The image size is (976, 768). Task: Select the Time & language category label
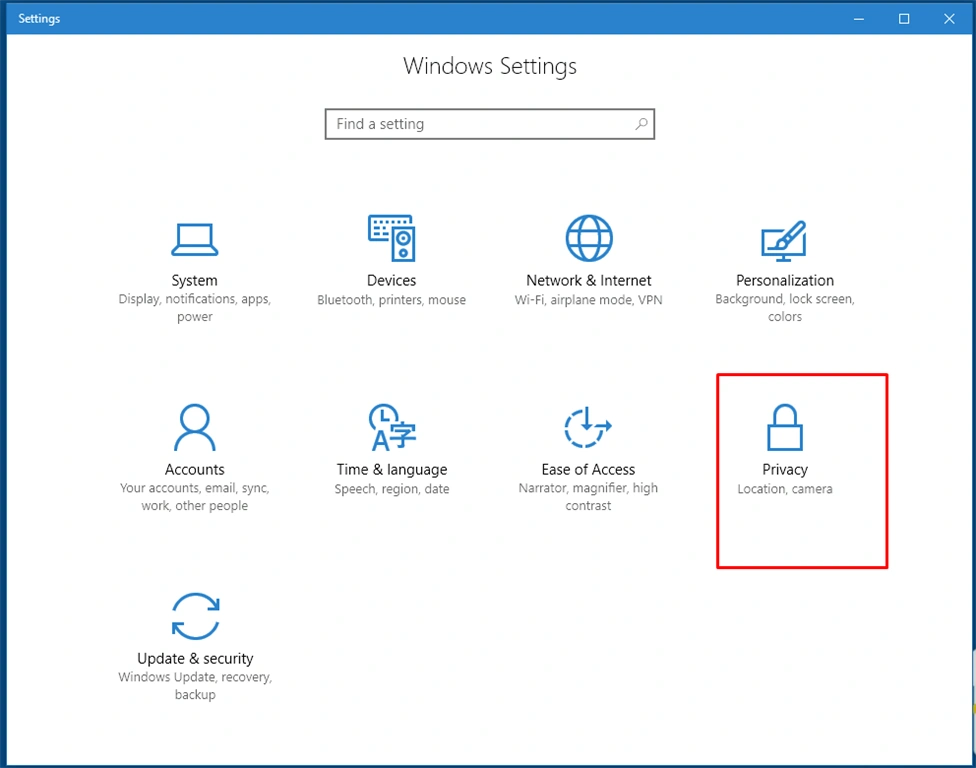[392, 470]
